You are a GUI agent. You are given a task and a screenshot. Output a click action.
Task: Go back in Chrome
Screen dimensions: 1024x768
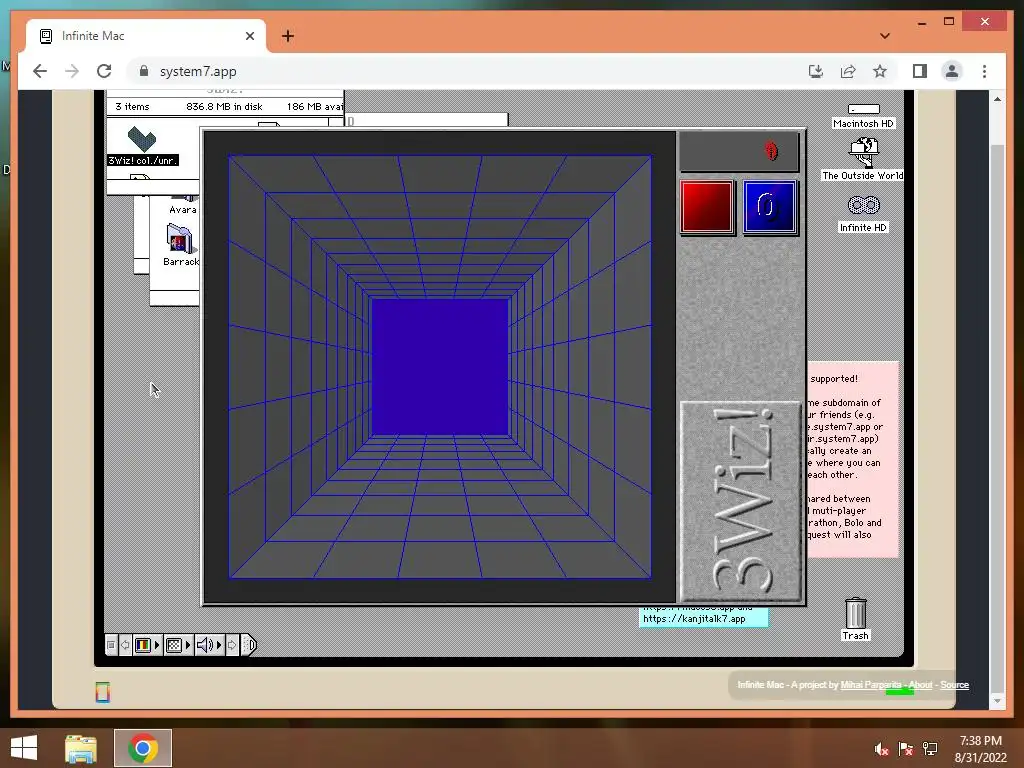(40, 71)
